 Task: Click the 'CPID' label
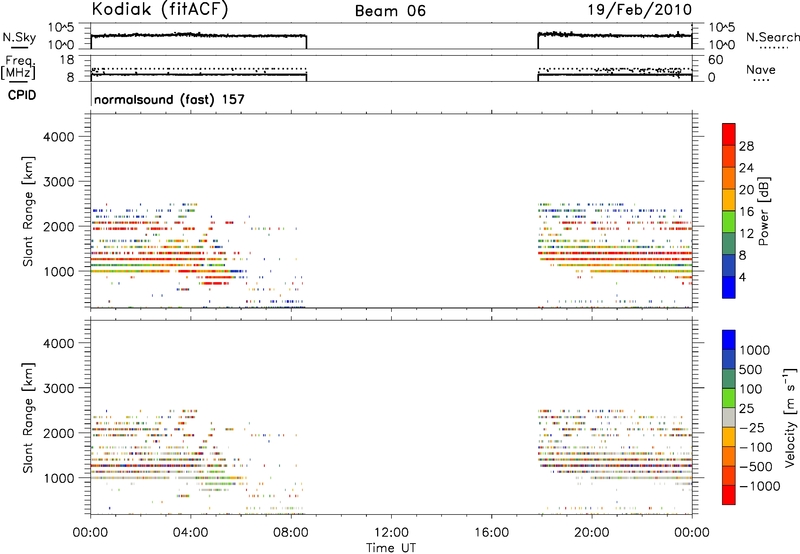[22, 95]
